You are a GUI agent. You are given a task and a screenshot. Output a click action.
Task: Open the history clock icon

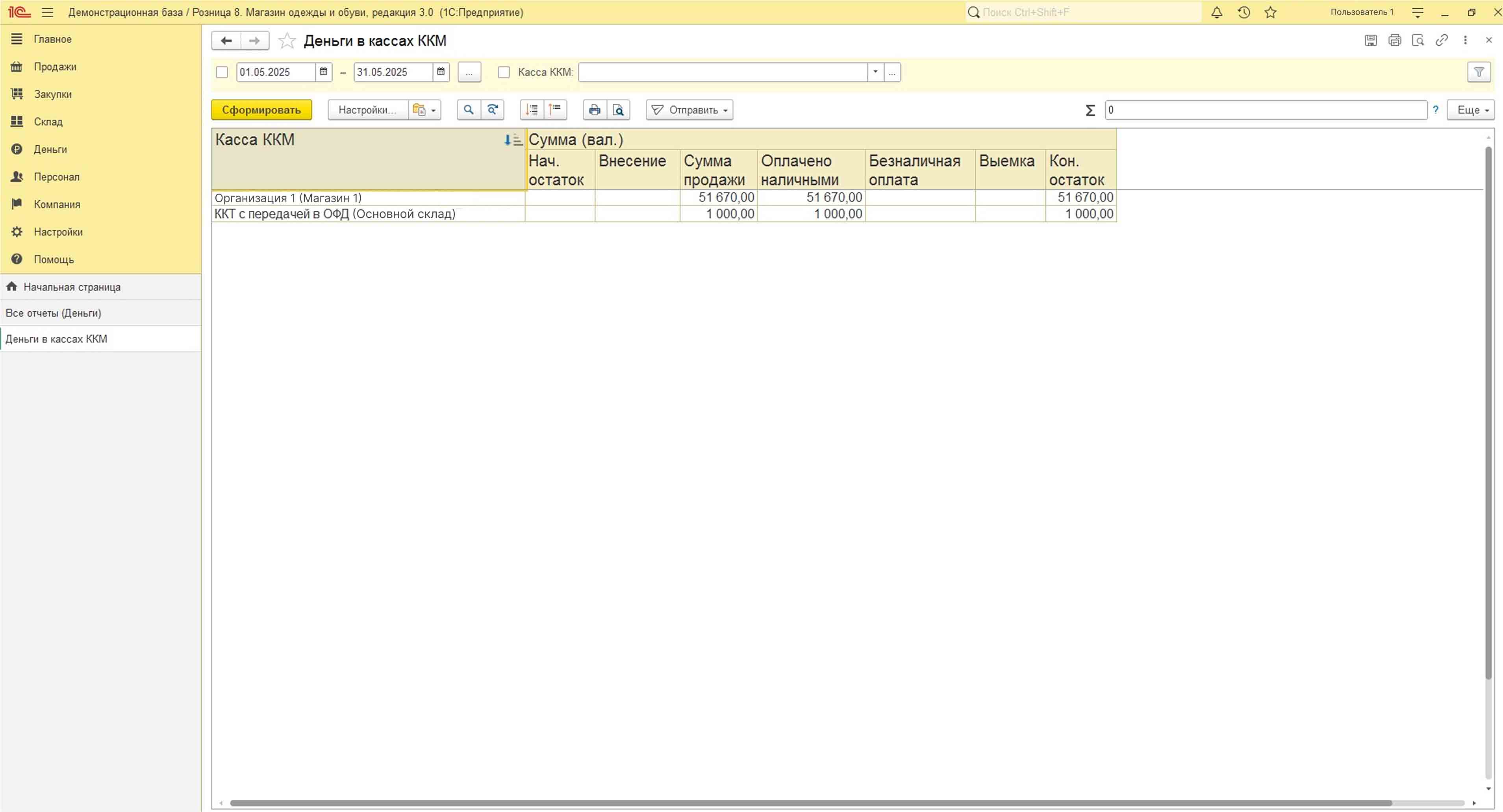[1244, 12]
